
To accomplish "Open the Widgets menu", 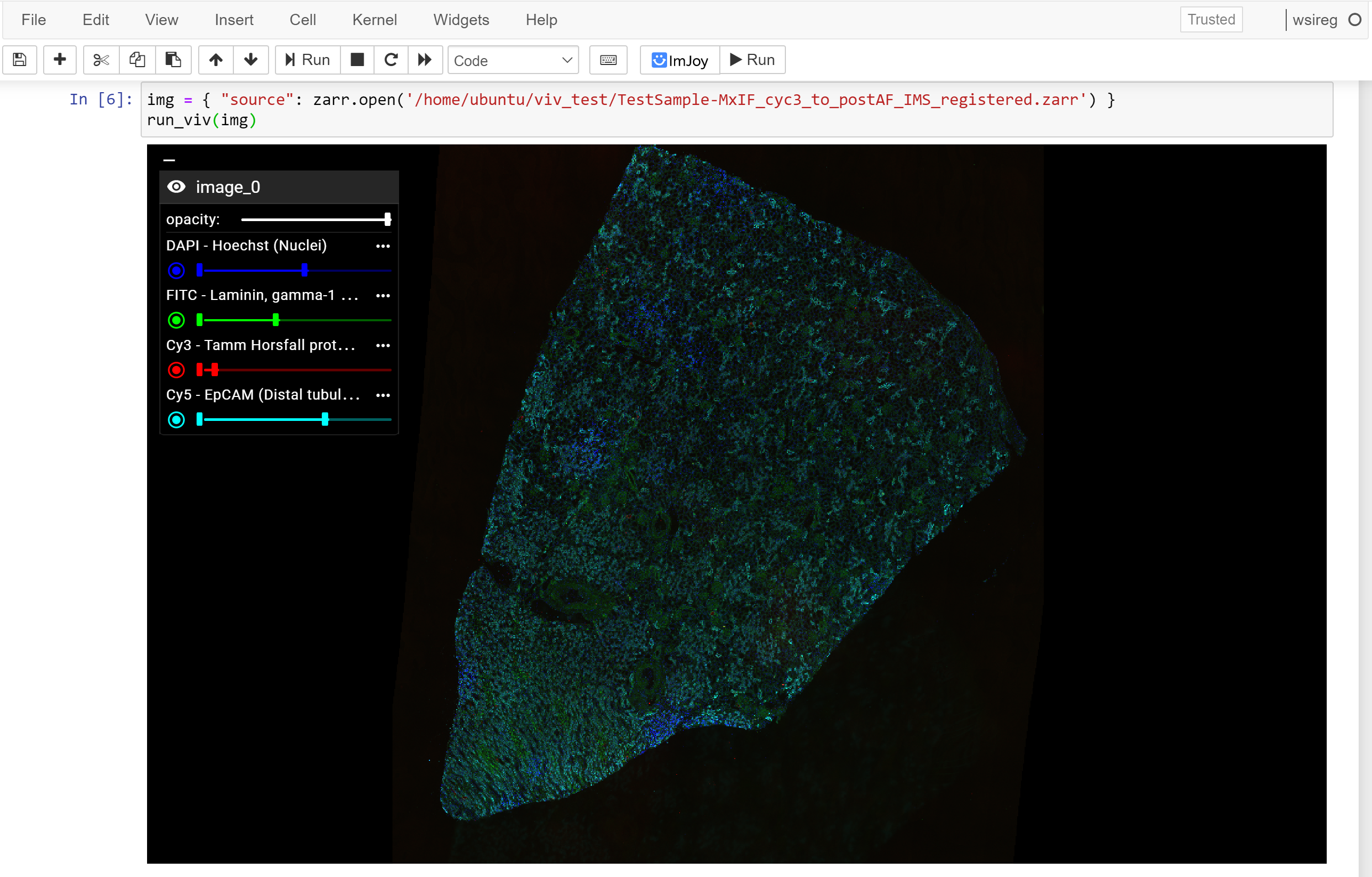I will click(x=461, y=20).
